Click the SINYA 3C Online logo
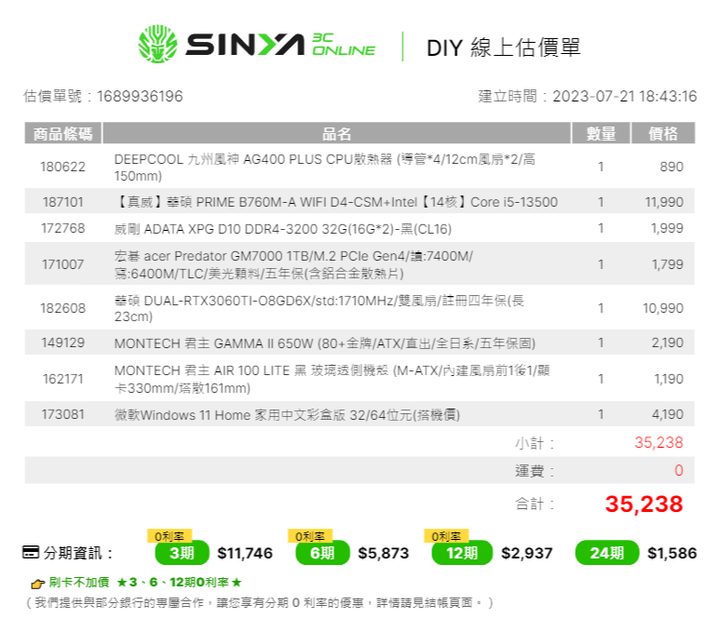This screenshot has width=720, height=632. point(257,44)
